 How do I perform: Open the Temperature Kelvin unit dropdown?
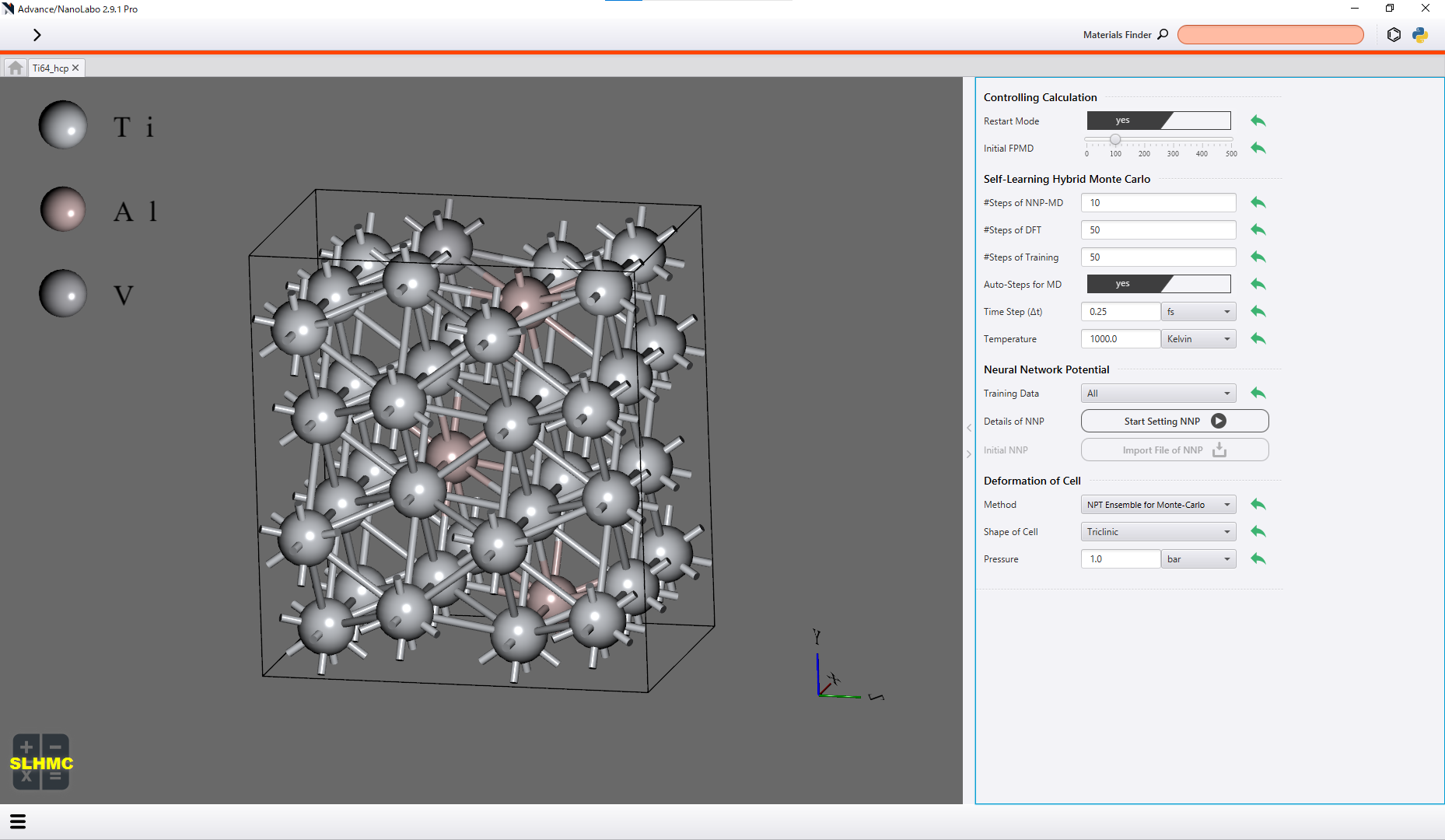point(1198,338)
